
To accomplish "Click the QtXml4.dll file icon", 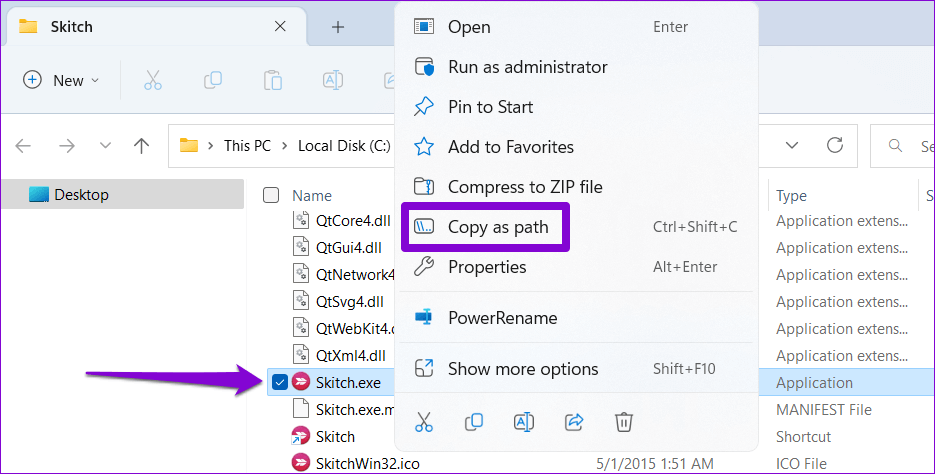I will point(301,355).
